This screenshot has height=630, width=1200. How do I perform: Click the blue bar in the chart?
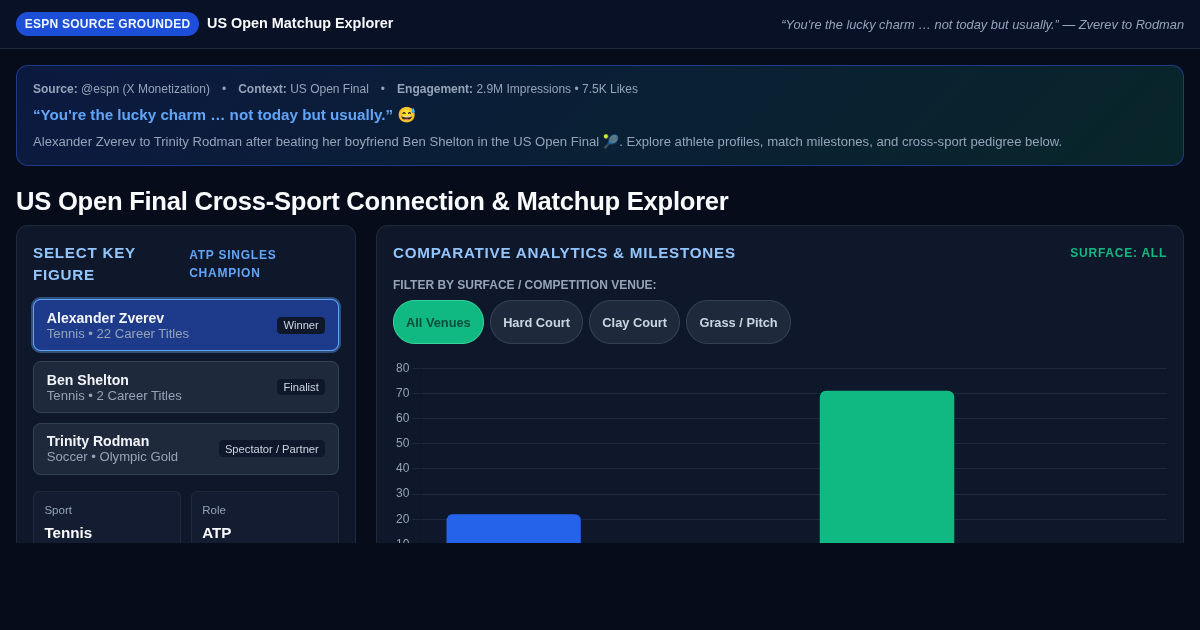(x=513, y=529)
